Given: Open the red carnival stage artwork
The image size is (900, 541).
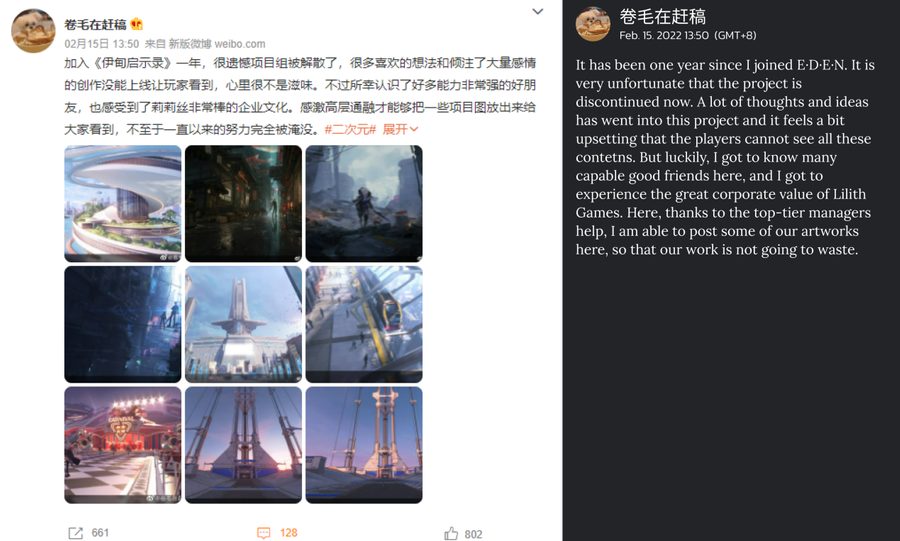Looking at the screenshot, I should pos(123,445).
